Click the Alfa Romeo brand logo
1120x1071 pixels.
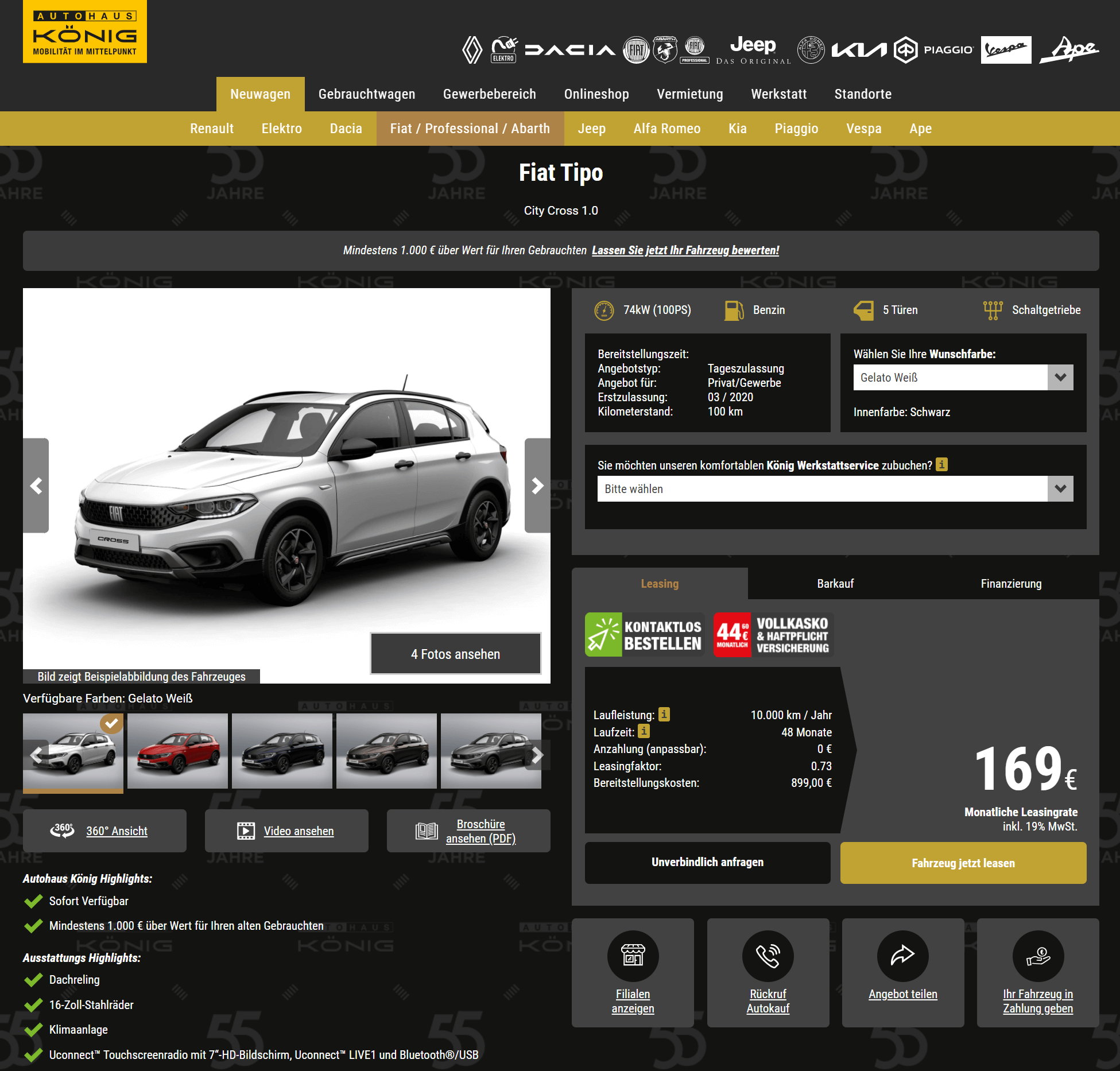[811, 50]
